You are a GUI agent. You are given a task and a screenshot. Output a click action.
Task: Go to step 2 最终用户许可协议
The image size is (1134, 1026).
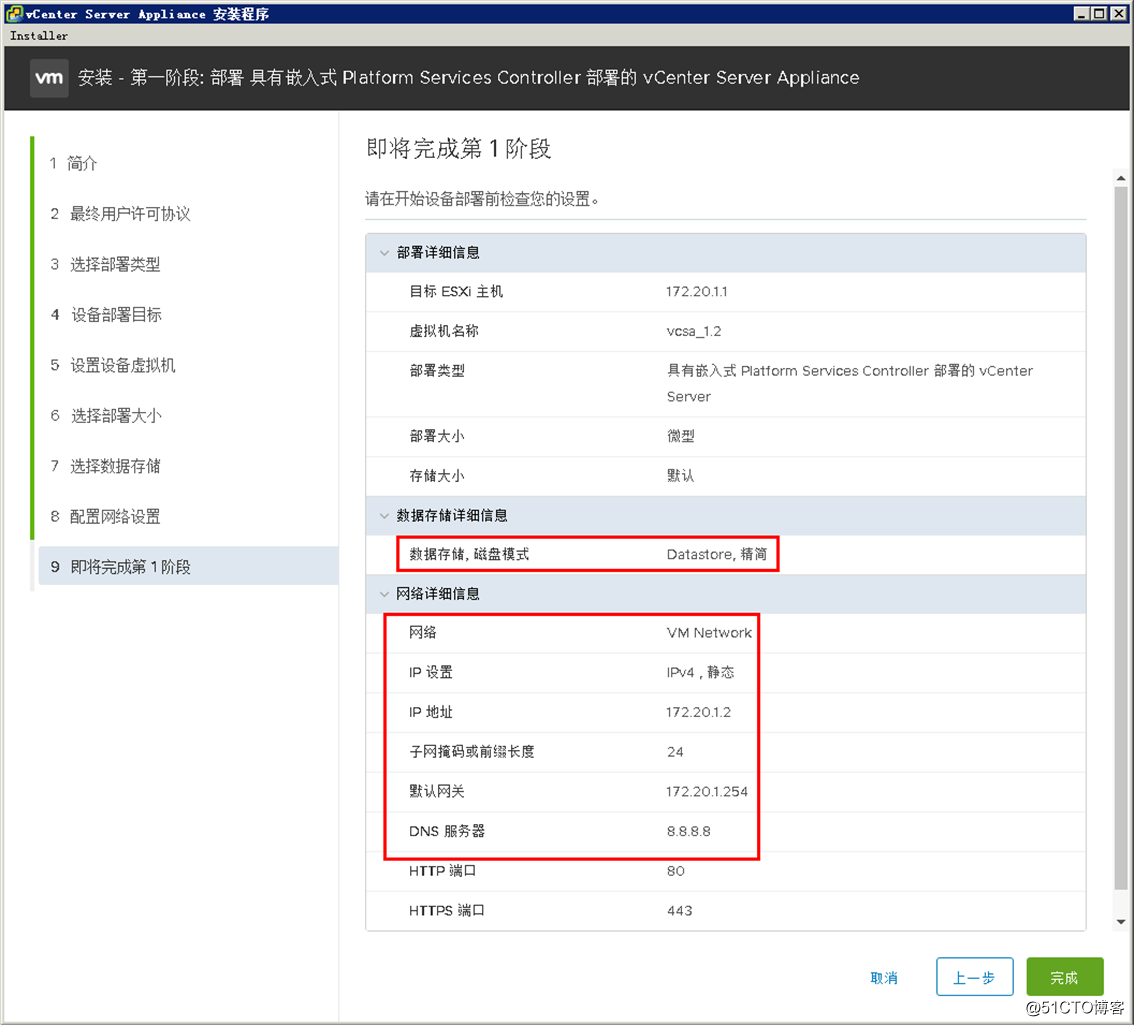pos(120,214)
